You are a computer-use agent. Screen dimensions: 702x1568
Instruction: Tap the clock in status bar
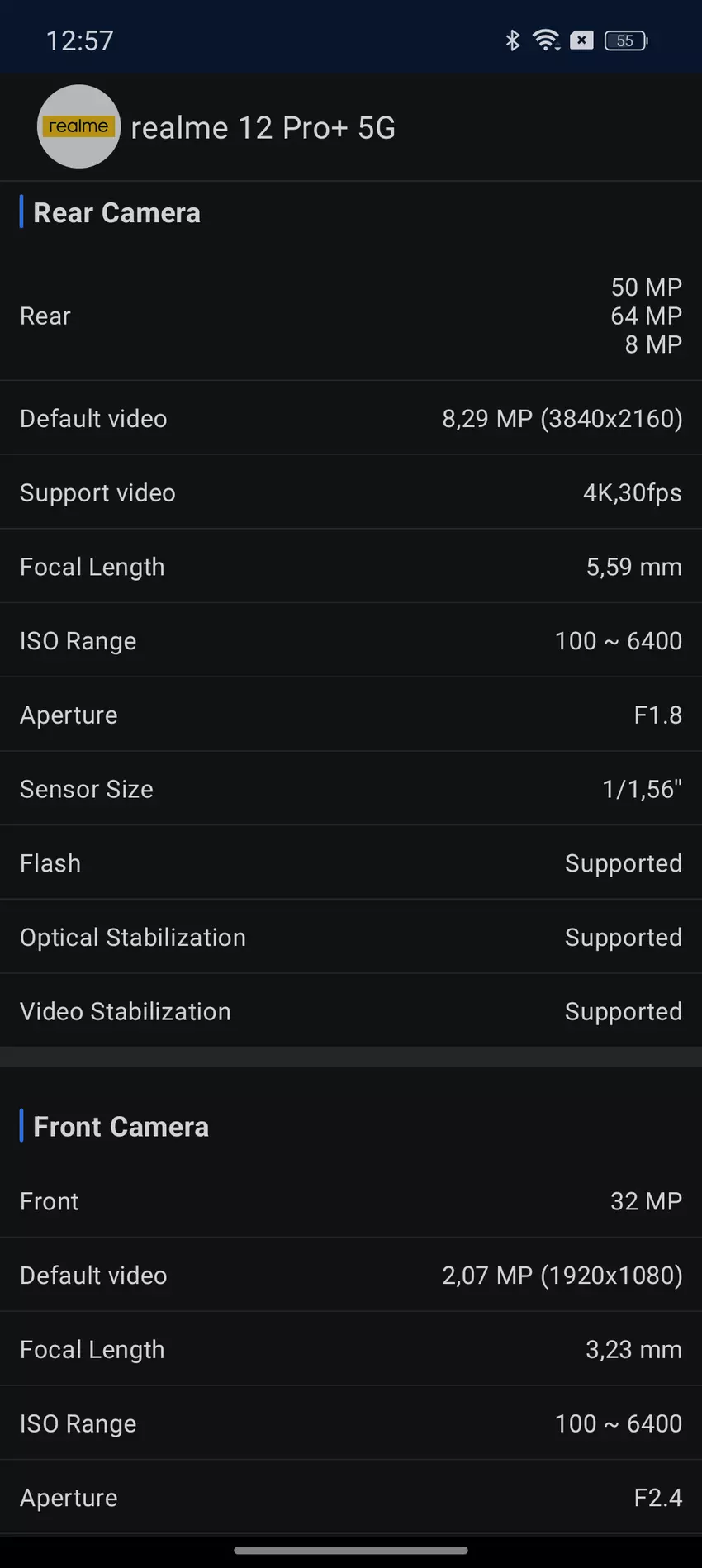(80, 40)
